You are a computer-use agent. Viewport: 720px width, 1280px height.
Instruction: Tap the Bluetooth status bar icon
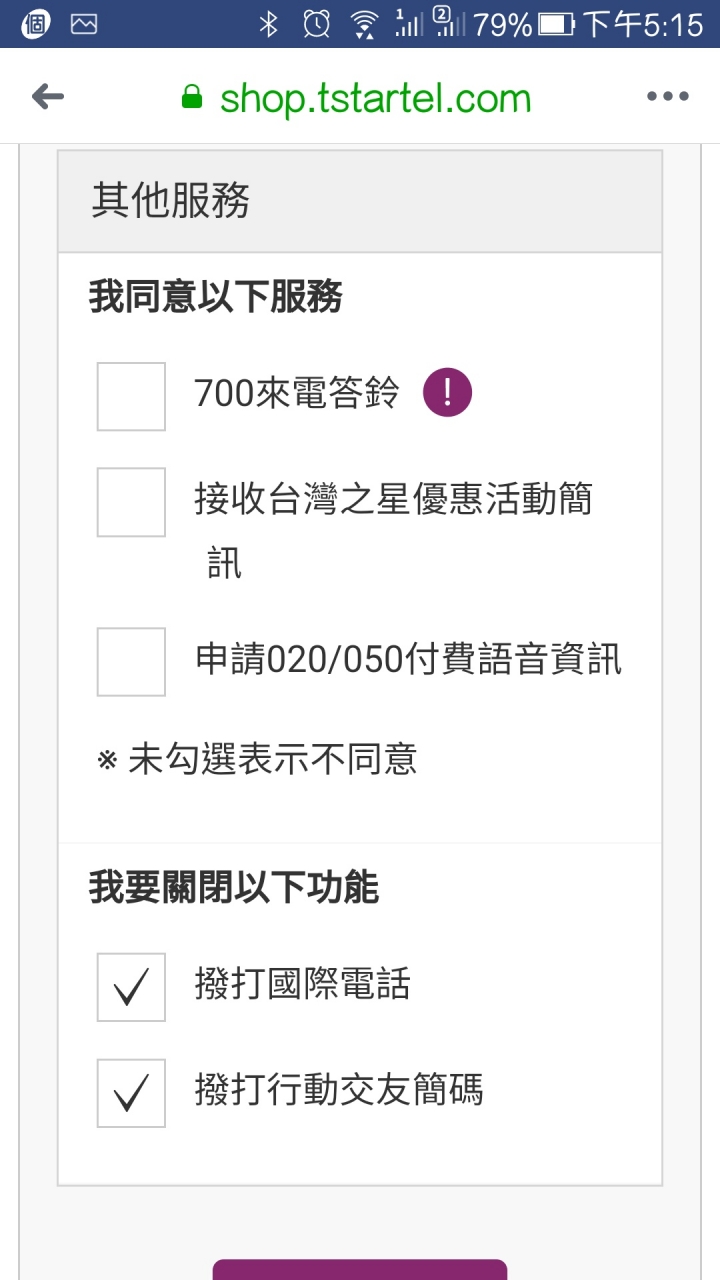268,24
